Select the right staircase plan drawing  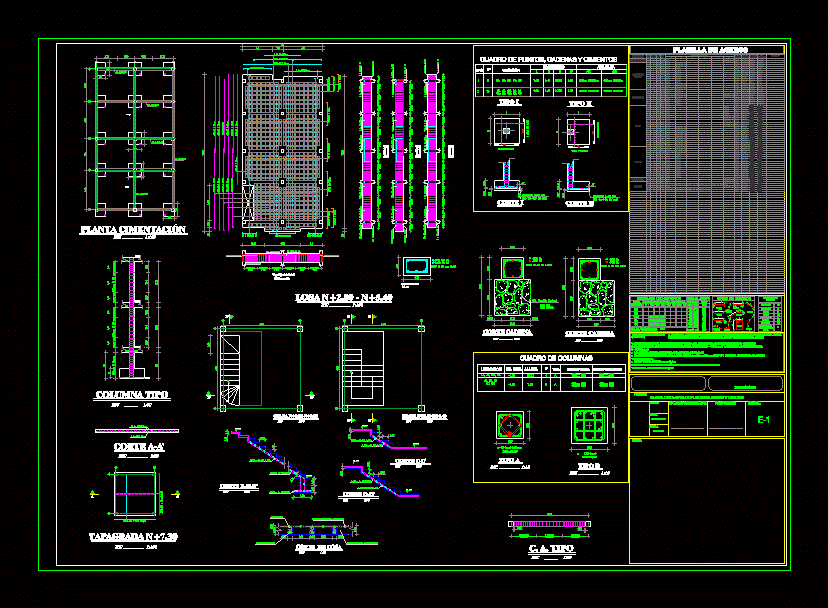[381, 366]
